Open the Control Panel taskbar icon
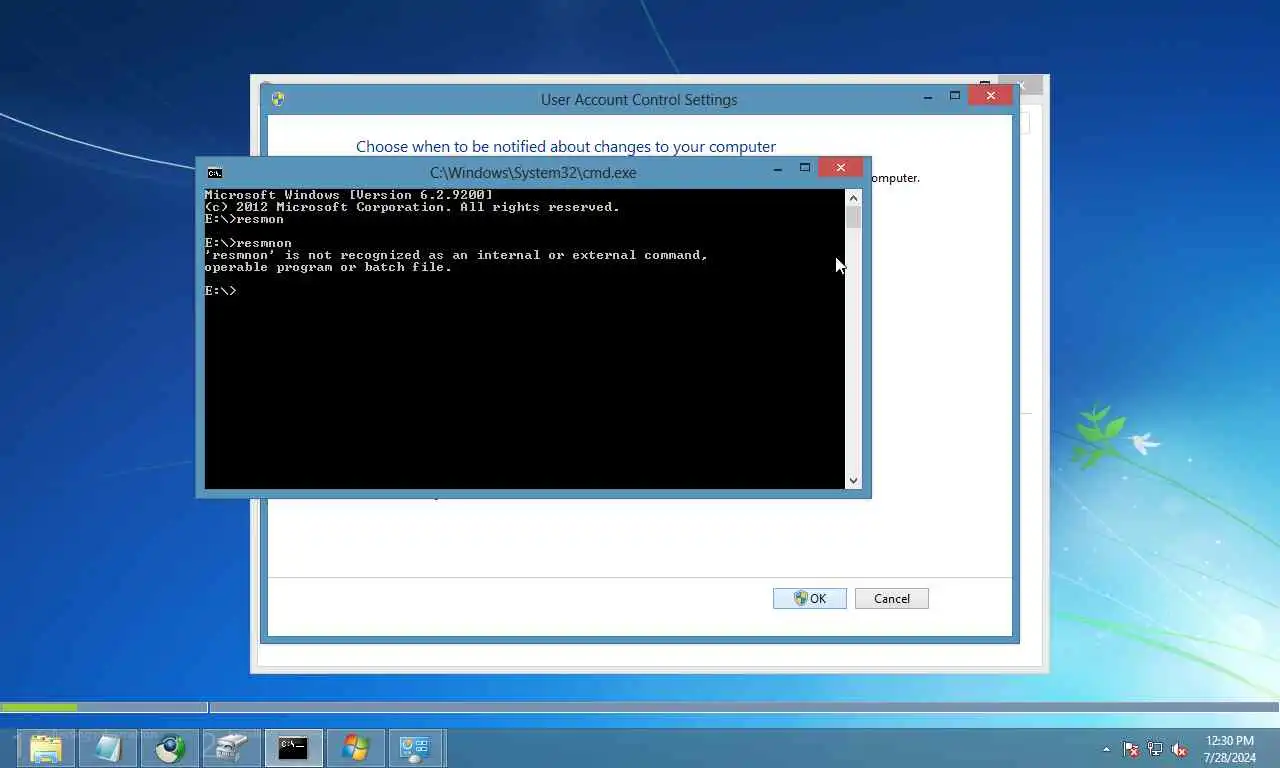The image size is (1280, 768). coord(416,747)
